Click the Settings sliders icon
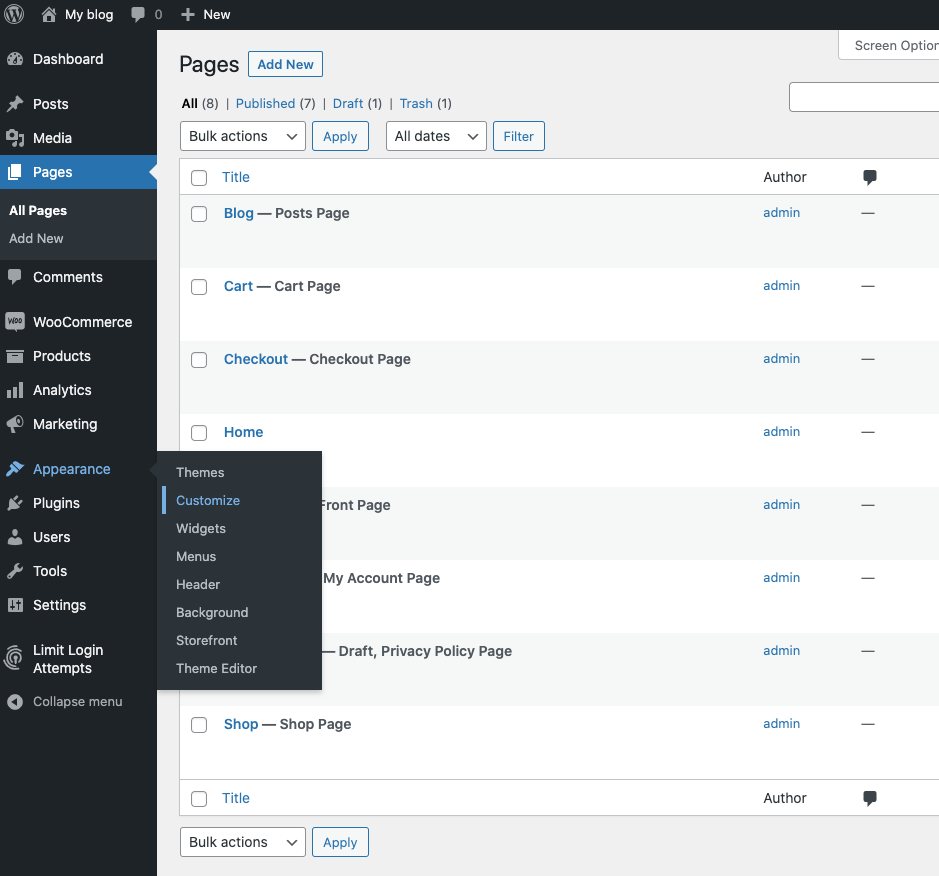This screenshot has width=939, height=876. point(15,605)
